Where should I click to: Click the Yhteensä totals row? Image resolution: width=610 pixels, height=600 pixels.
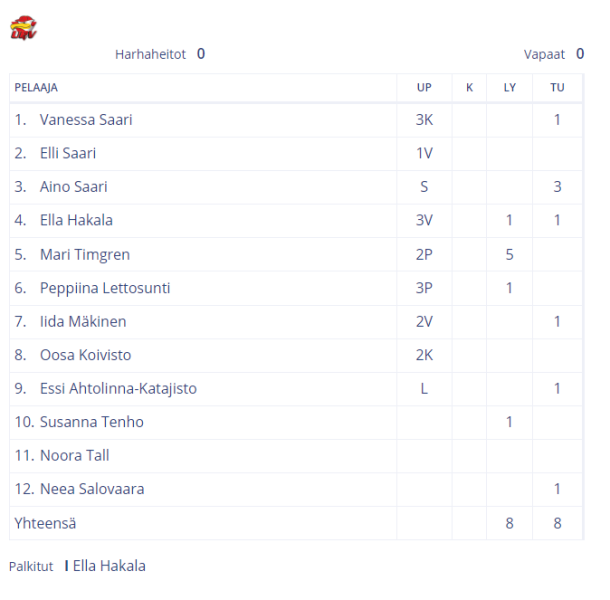coord(296,523)
